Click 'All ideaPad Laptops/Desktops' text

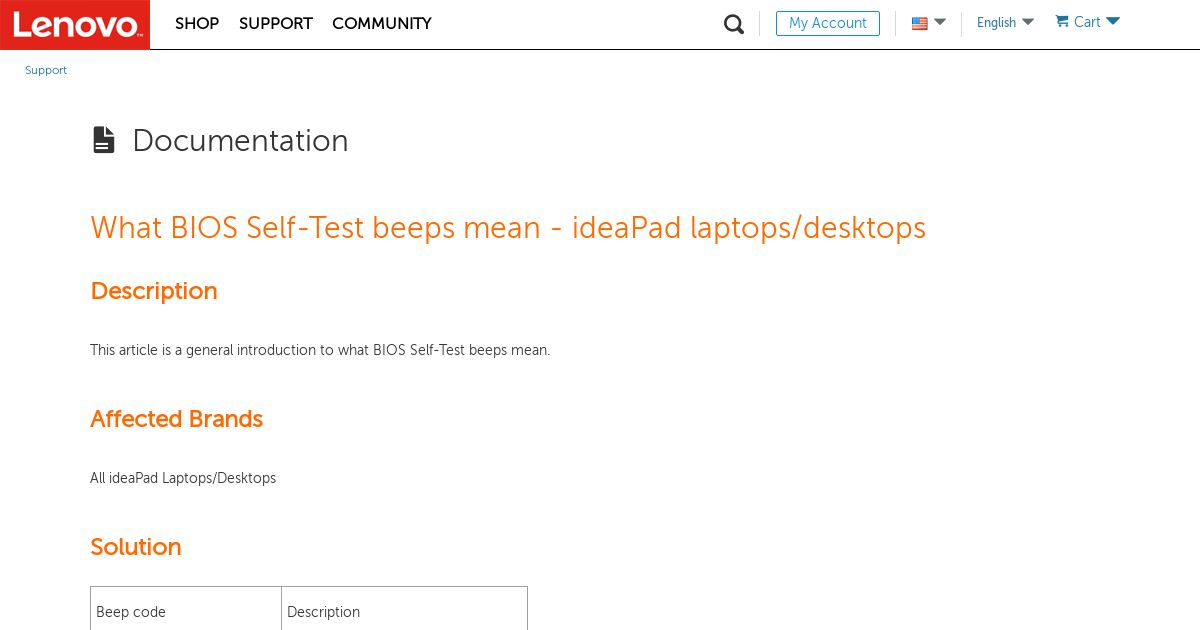point(183,478)
